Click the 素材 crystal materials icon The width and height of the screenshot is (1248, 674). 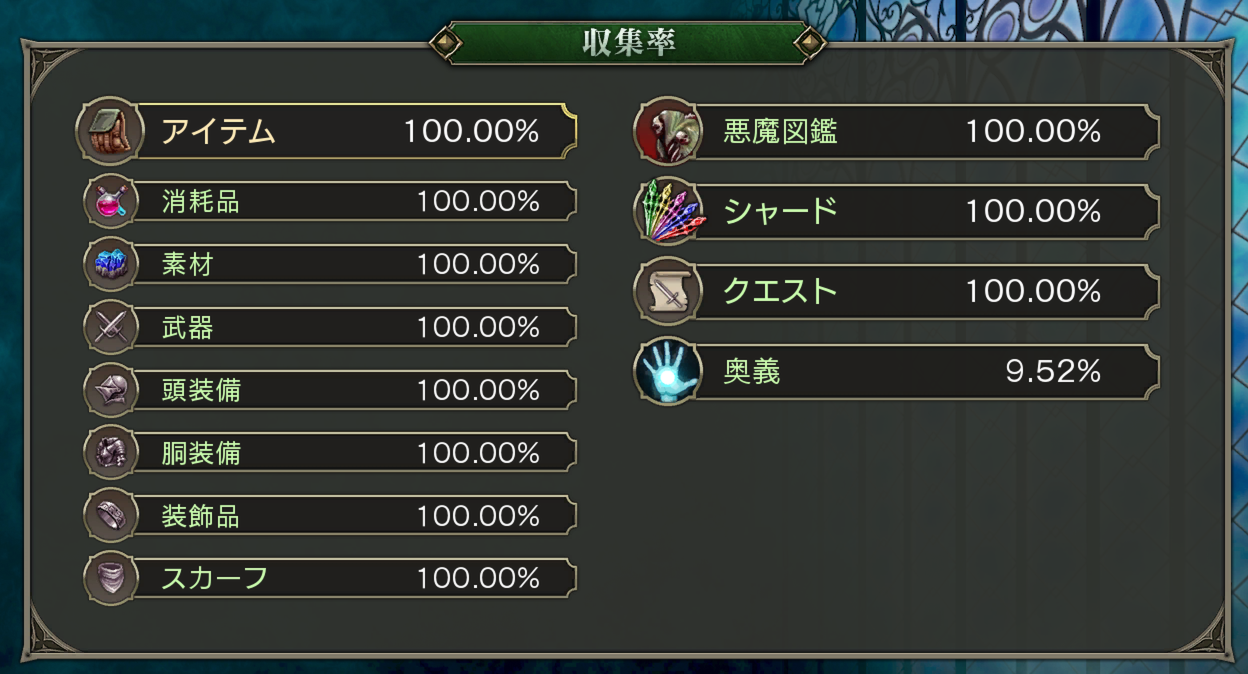(110, 263)
